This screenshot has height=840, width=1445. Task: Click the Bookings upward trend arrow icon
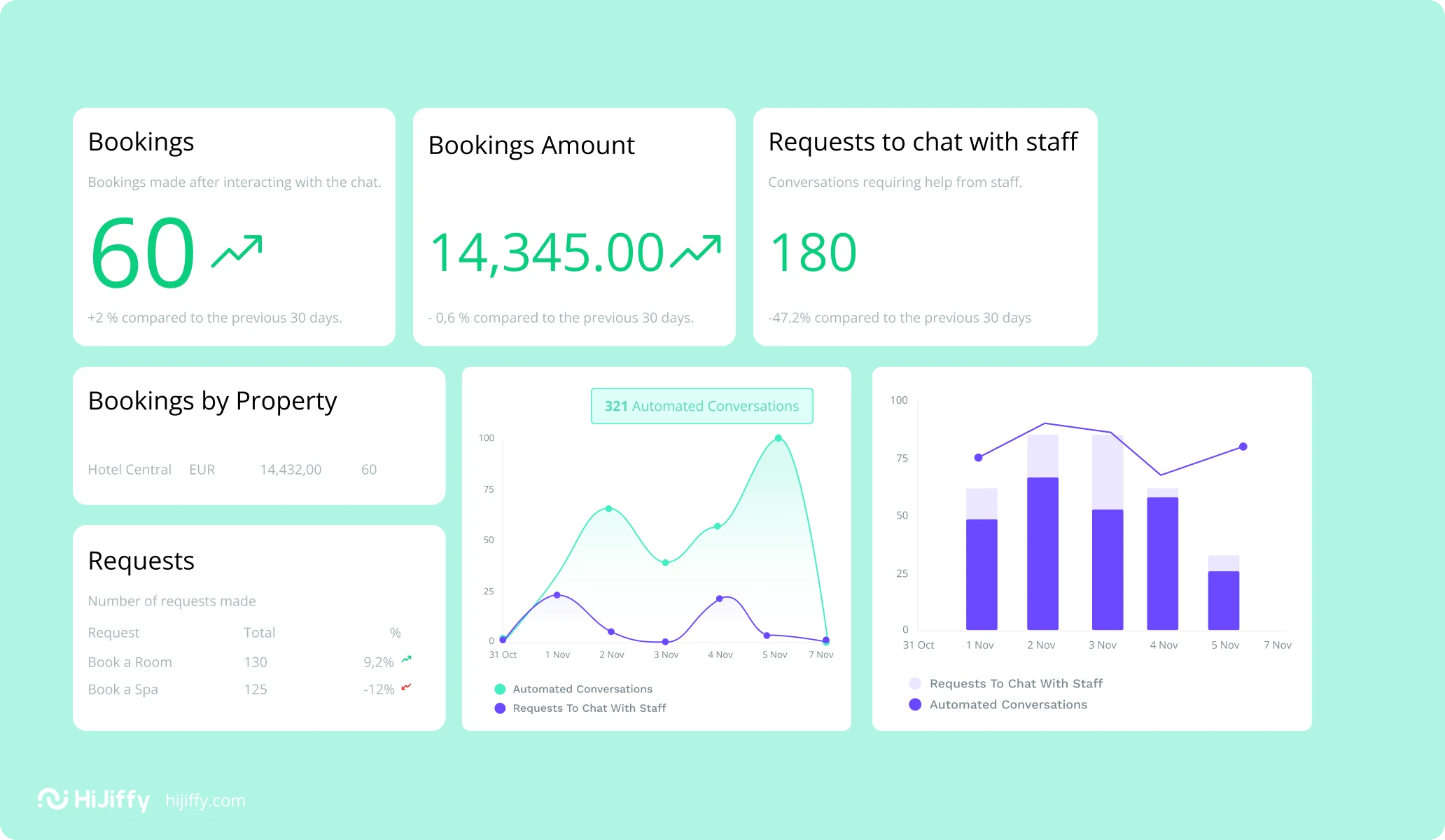coord(237,251)
